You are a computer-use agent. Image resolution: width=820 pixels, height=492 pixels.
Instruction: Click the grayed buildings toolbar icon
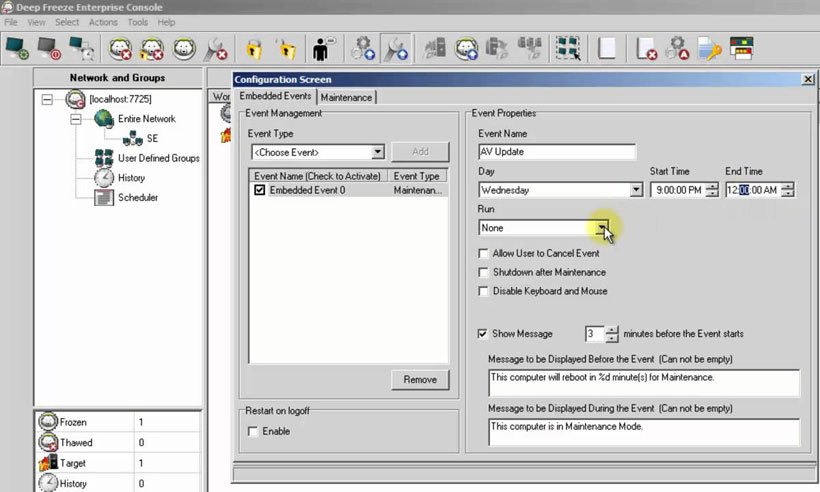(x=434, y=49)
